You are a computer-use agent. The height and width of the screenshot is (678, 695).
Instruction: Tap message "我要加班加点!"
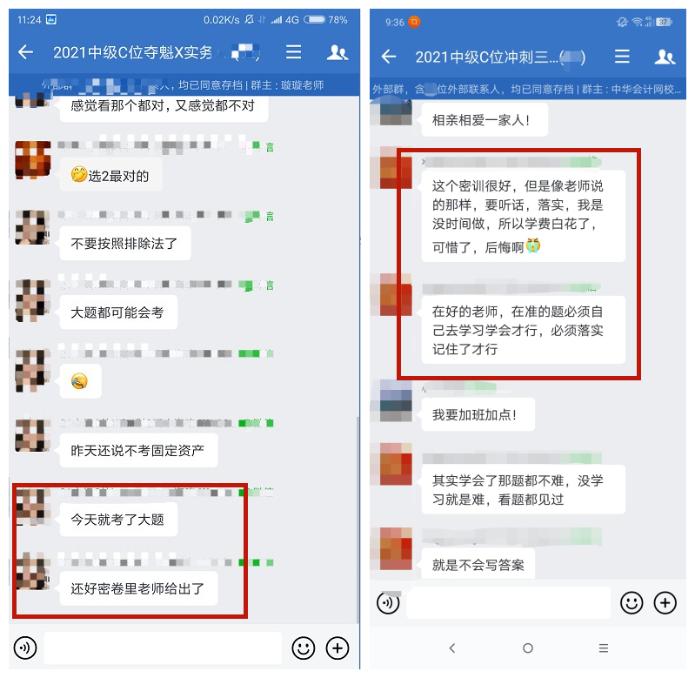[x=477, y=415]
